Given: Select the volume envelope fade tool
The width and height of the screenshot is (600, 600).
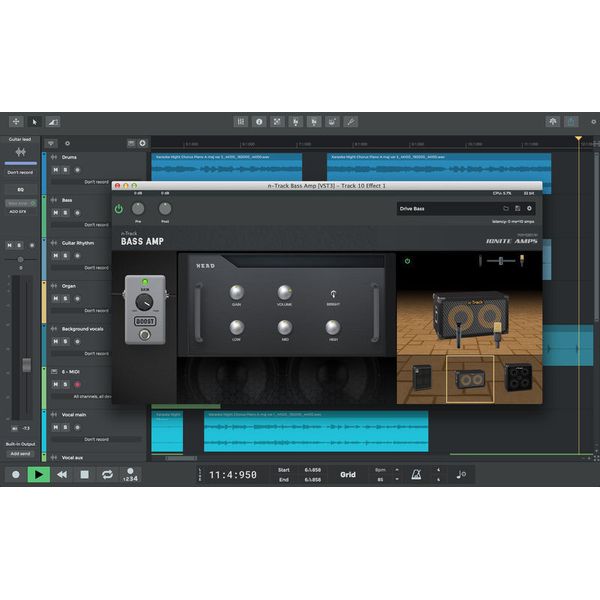Looking at the screenshot, I should pos(53,122).
